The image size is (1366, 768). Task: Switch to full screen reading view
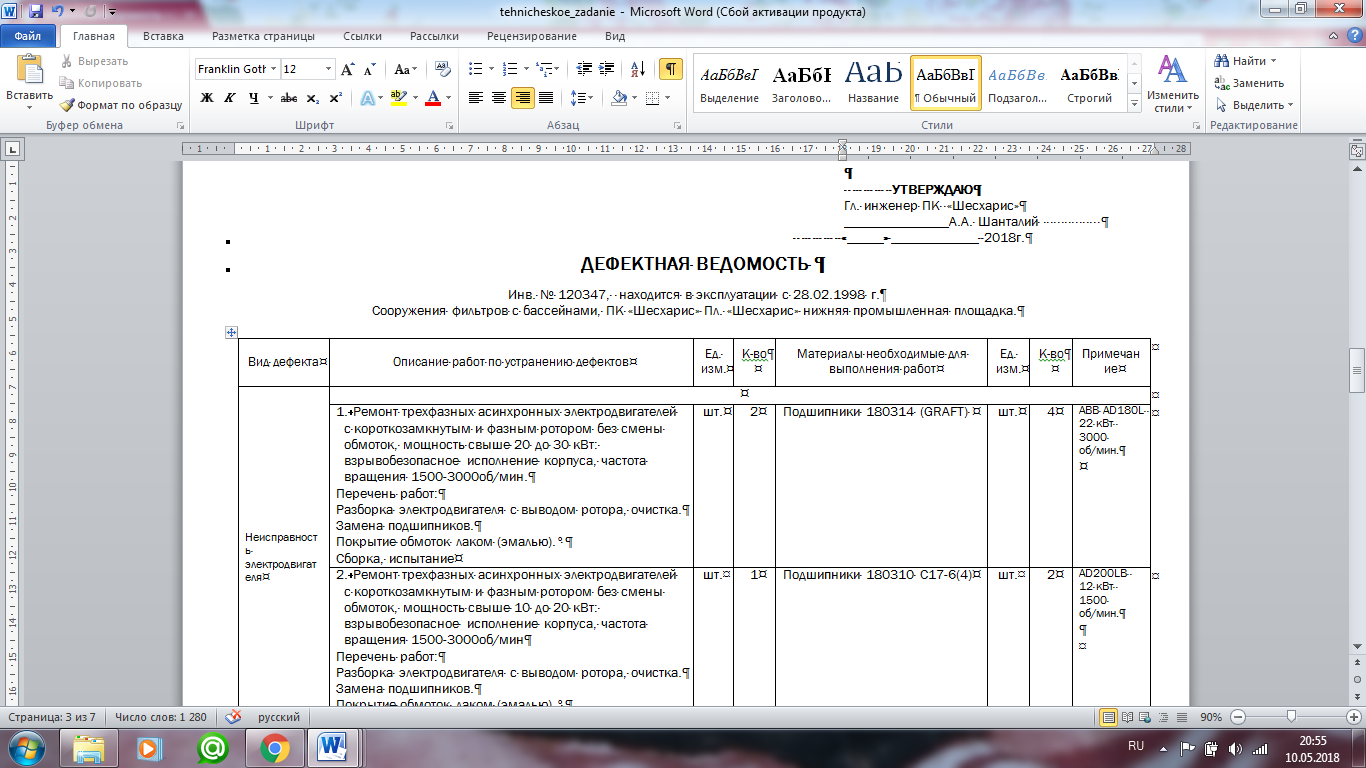tap(1128, 718)
